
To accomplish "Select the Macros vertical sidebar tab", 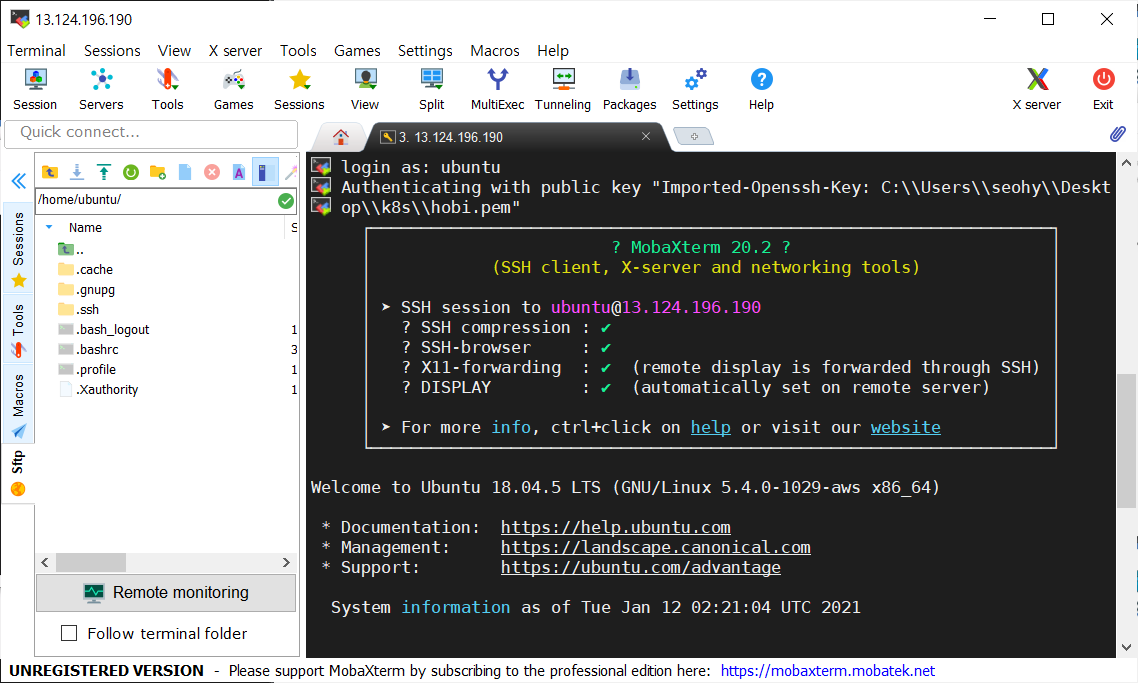I will [18, 405].
